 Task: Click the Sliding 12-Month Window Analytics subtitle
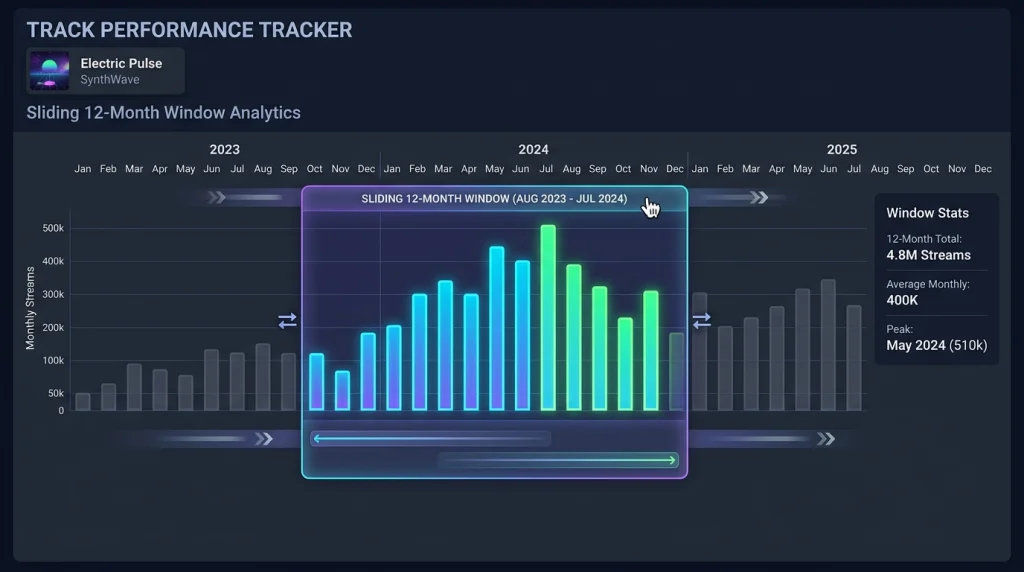click(x=163, y=113)
